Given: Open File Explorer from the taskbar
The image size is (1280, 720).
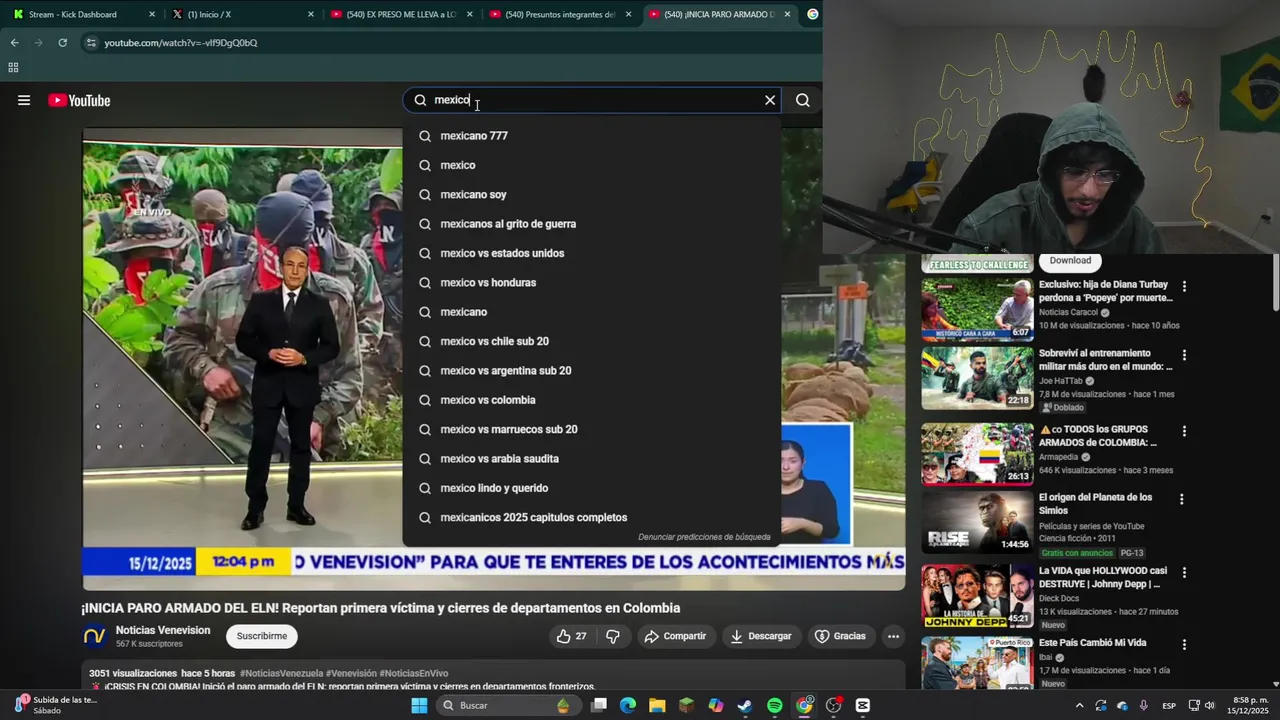Looking at the screenshot, I should pyautogui.click(x=657, y=705).
